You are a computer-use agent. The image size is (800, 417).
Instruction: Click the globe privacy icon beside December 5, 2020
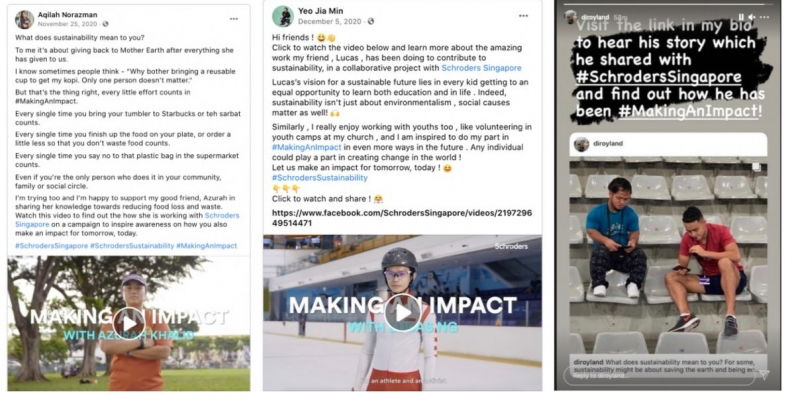(x=371, y=21)
